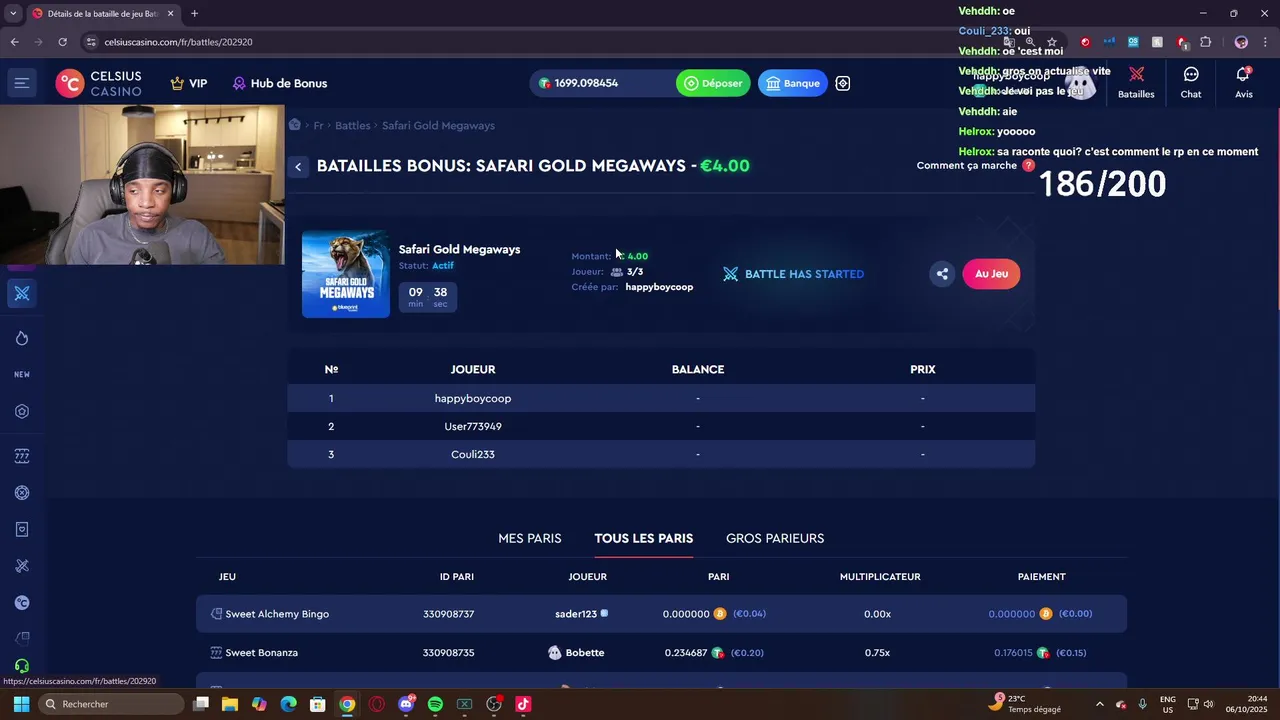Click the Celsius Casino logo
This screenshot has width=1280, height=720.
[99, 83]
